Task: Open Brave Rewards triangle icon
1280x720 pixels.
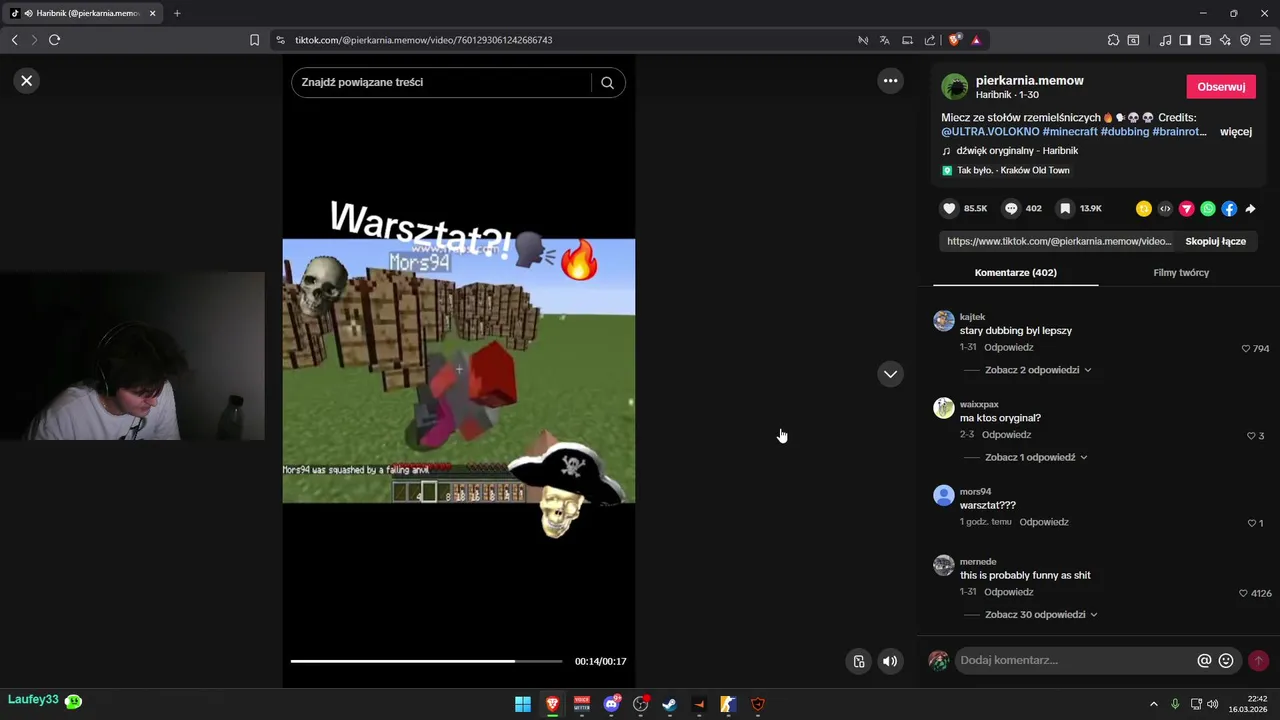Action: click(976, 40)
